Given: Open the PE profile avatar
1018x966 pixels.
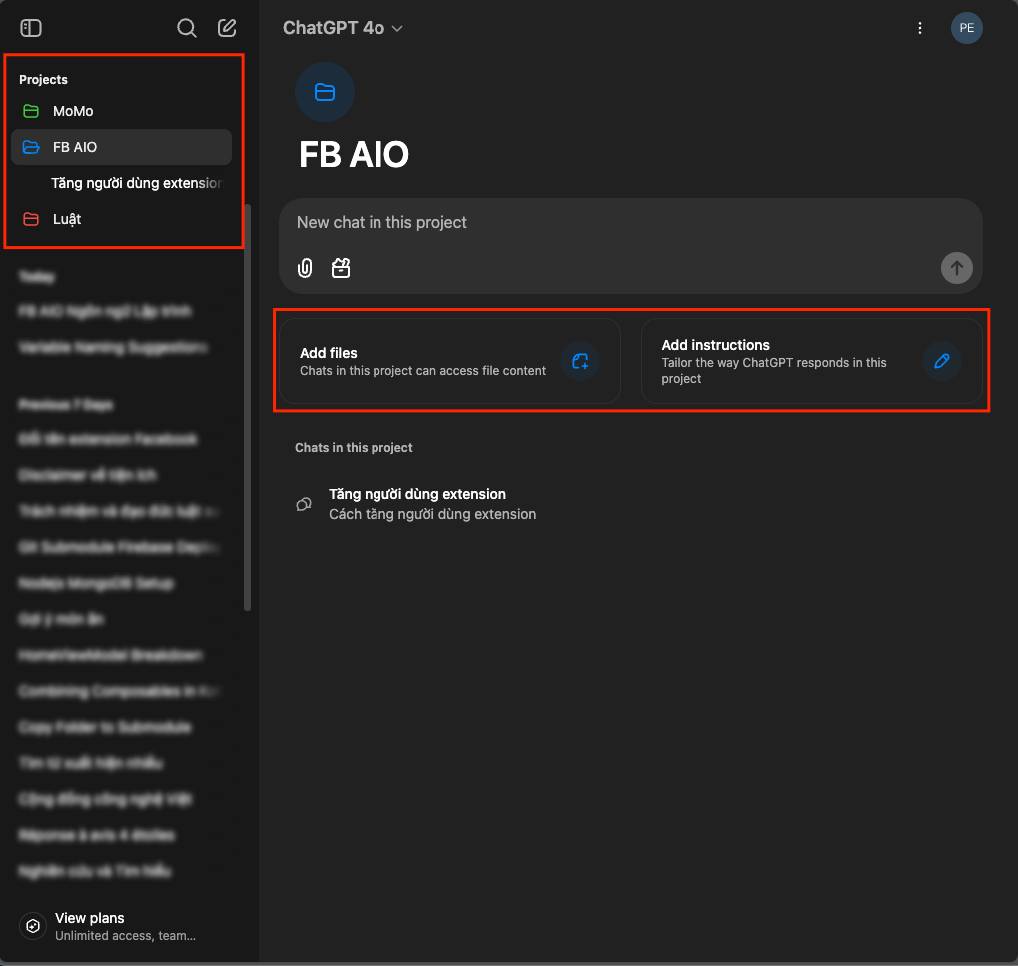Looking at the screenshot, I should (966, 28).
